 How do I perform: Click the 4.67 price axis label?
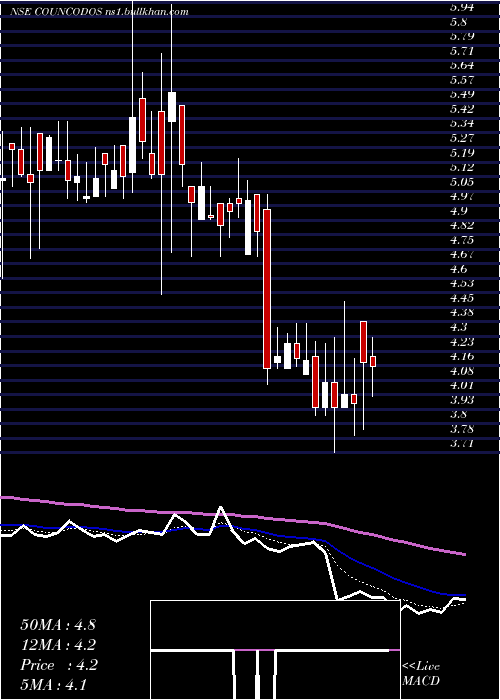[462, 254]
